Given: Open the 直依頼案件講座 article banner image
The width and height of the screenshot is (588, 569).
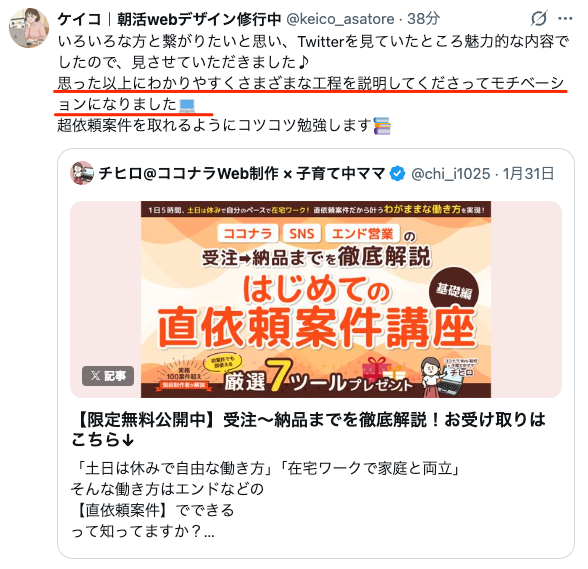Looking at the screenshot, I should click(x=316, y=299).
